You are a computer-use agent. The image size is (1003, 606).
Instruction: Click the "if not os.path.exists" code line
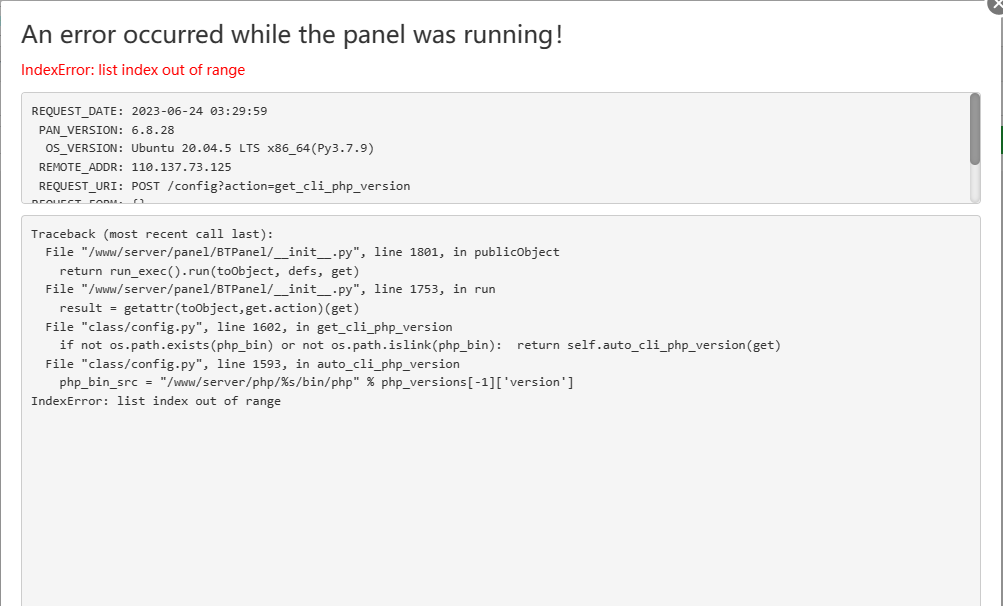420,345
